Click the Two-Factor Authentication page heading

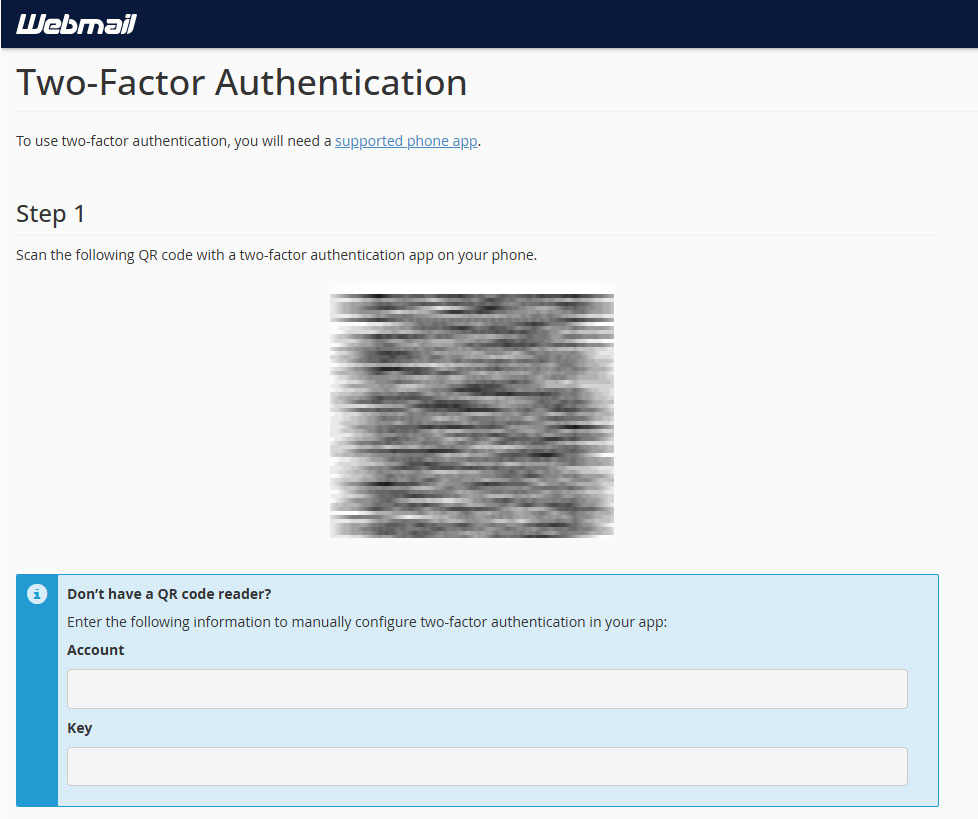[x=242, y=82]
